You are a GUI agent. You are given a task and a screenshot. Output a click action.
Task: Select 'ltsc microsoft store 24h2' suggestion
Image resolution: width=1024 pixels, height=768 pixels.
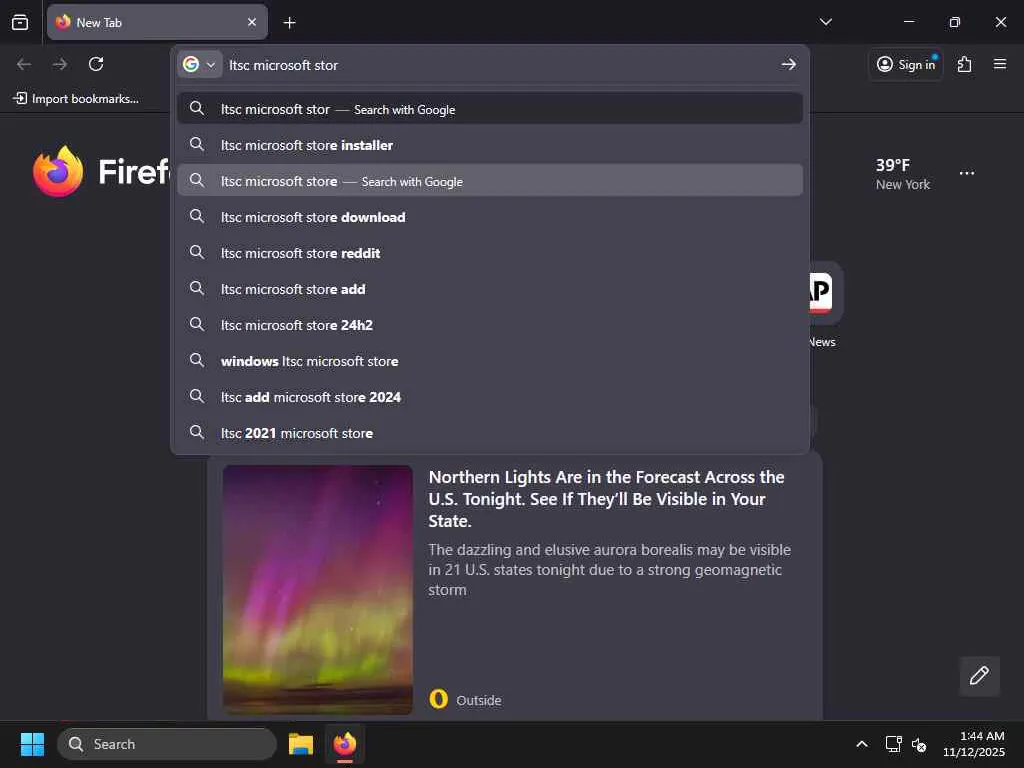[x=490, y=324]
